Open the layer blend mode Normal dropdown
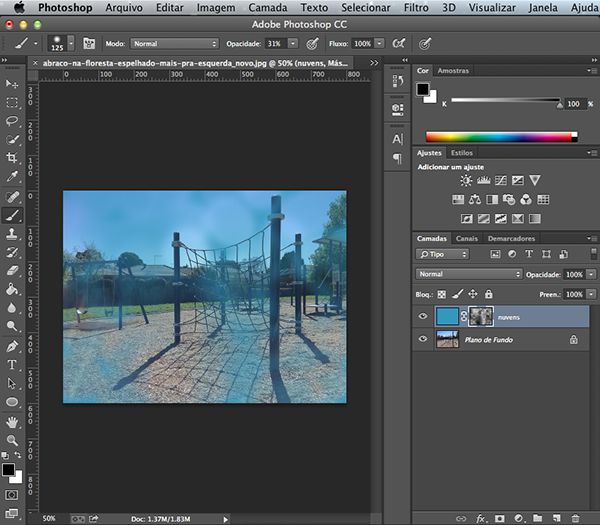Screen dimensions: 600x525 [x=469, y=274]
